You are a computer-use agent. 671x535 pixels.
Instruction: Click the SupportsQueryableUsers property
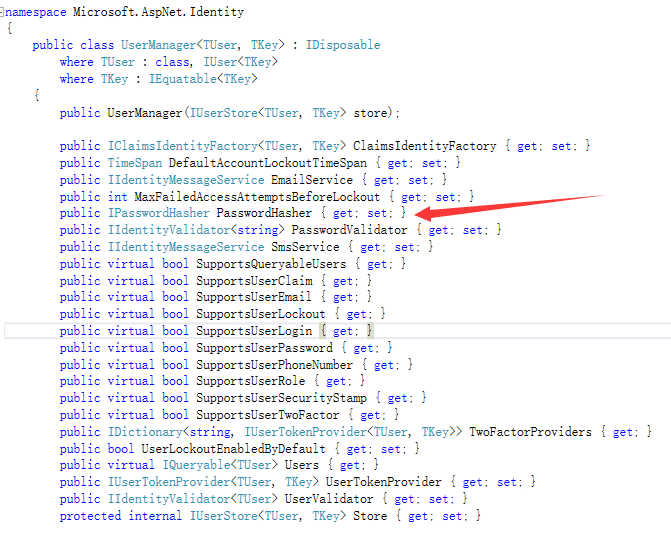(271, 264)
